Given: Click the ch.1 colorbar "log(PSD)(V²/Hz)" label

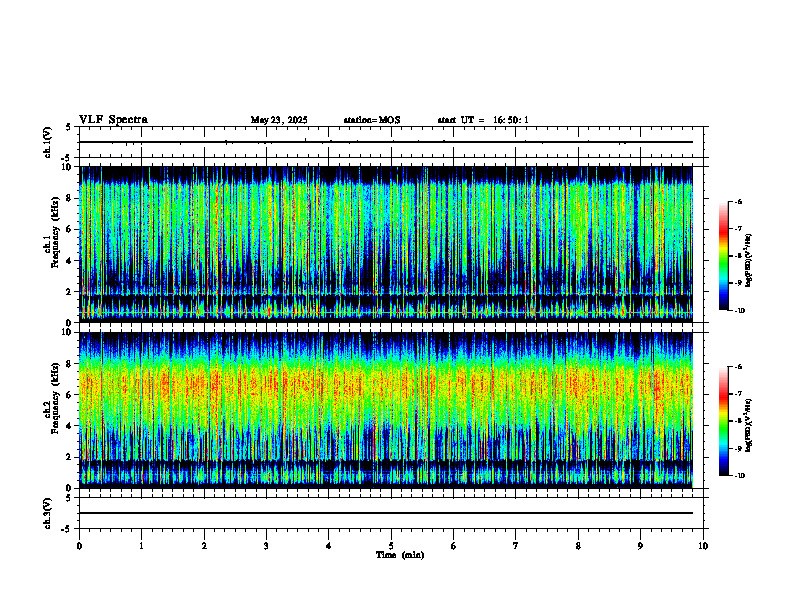Looking at the screenshot, I should (x=749, y=261).
